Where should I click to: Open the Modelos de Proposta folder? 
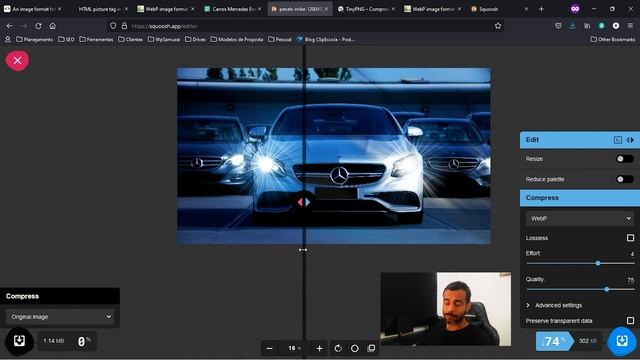(x=237, y=40)
